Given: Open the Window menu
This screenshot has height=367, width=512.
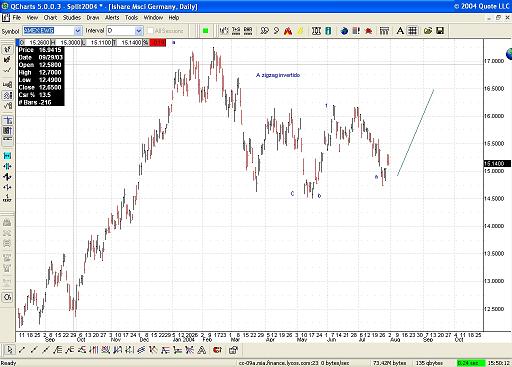Looking at the screenshot, I should tap(153, 18).
